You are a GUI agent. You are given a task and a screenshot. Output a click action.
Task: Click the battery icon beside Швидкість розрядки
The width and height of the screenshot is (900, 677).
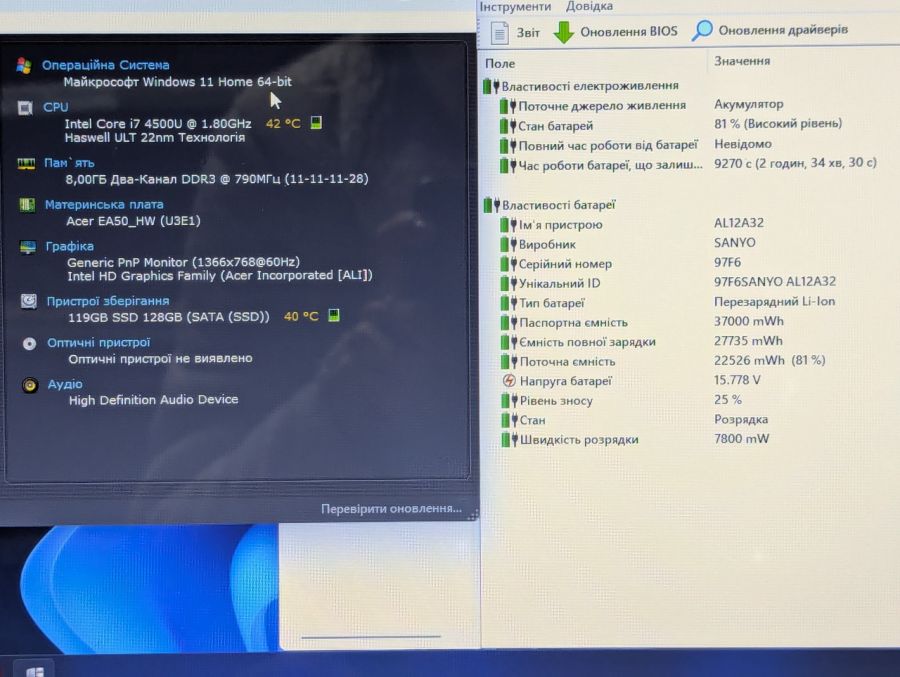510,440
